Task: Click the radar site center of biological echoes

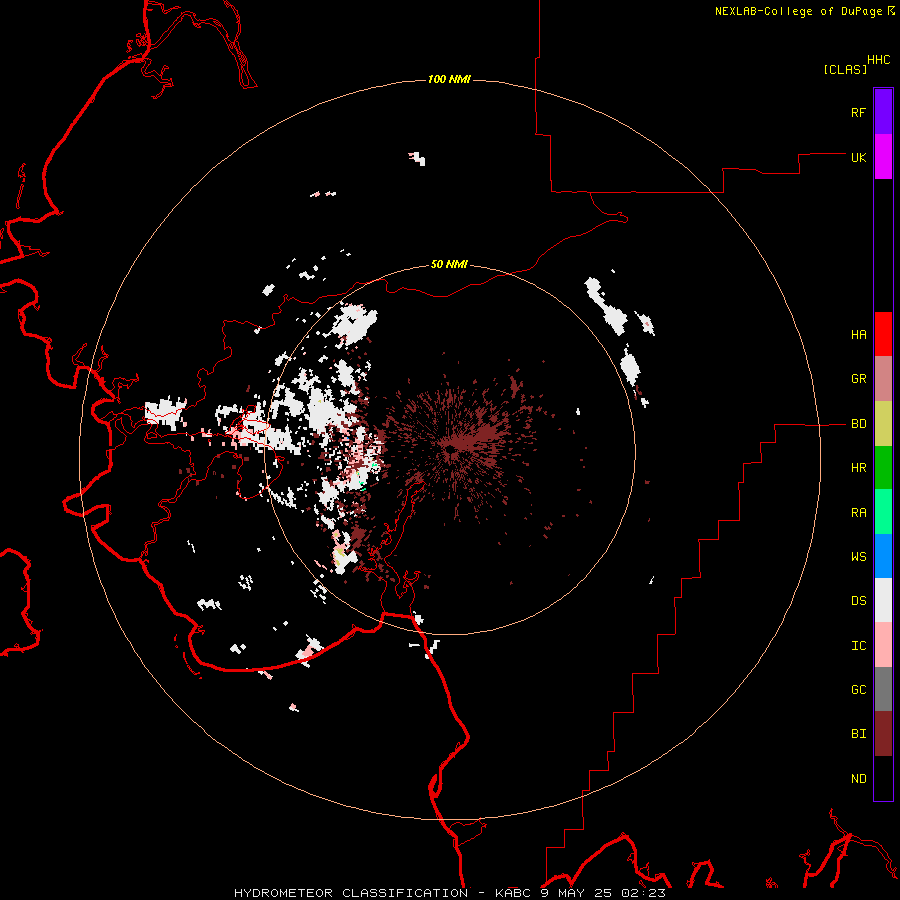Action: pos(453,449)
